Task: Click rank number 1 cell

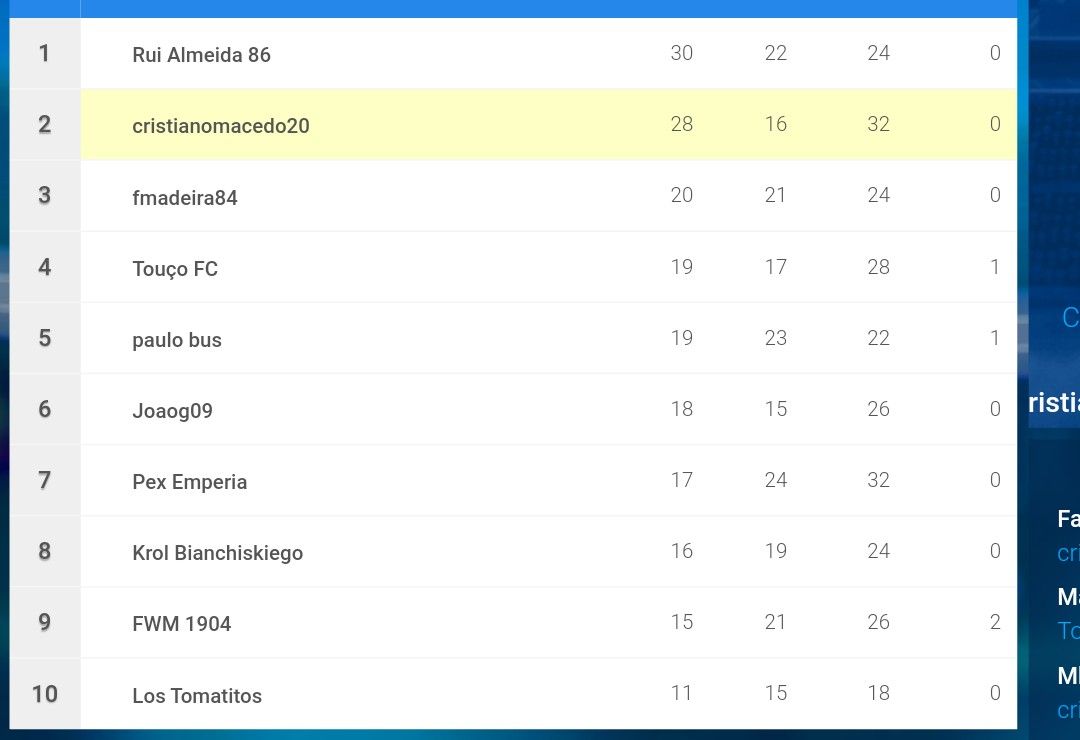Action: [45, 54]
